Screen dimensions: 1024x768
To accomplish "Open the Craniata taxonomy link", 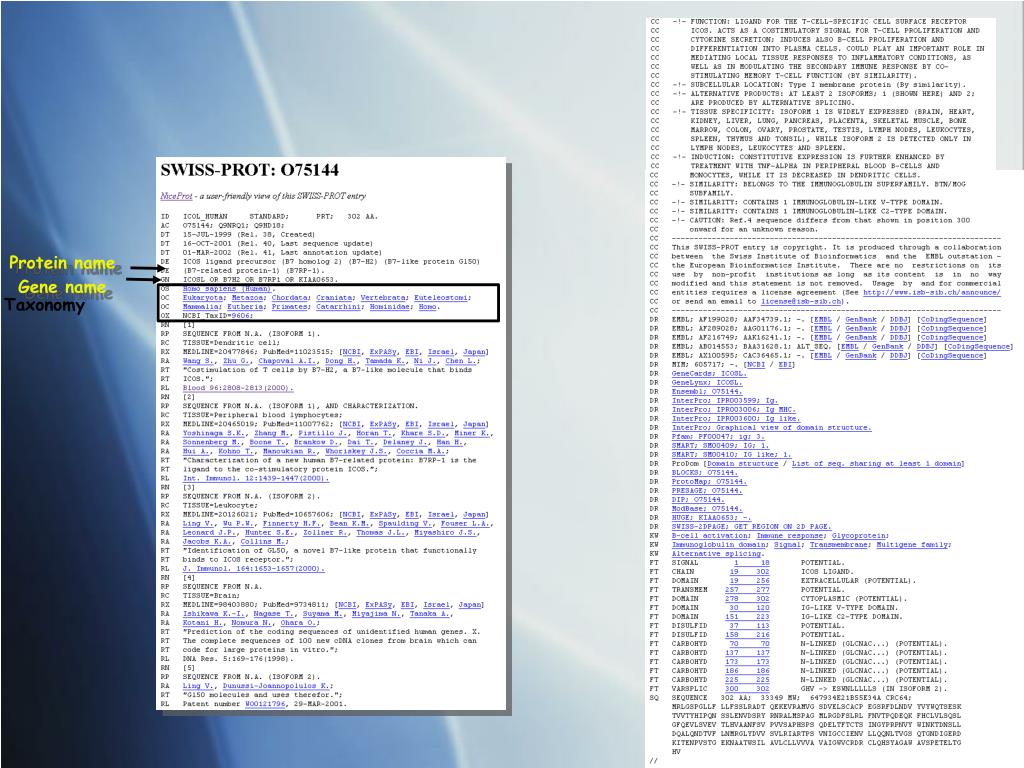I will point(334,298).
